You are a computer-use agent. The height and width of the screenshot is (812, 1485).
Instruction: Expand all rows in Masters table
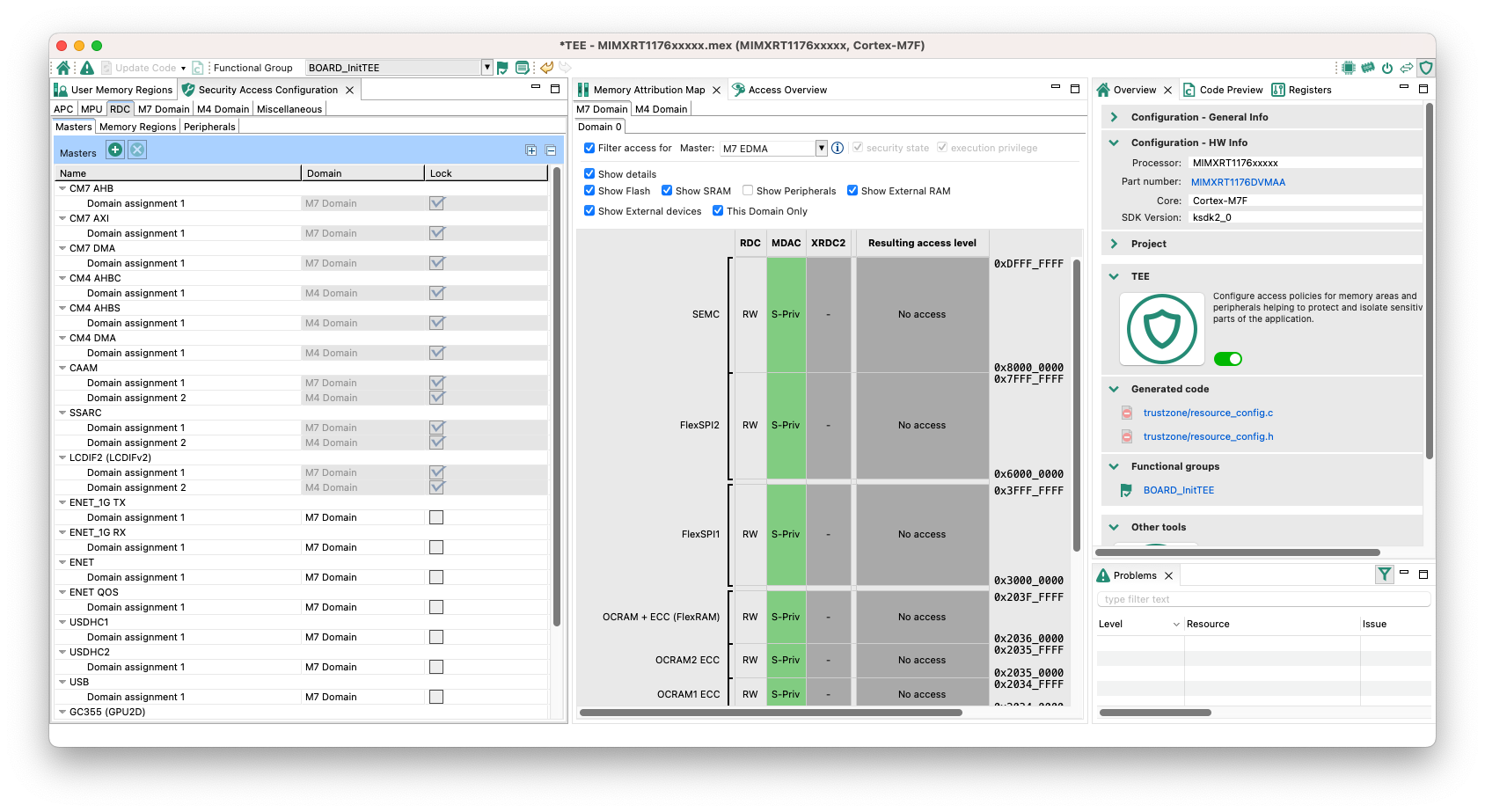click(531, 151)
